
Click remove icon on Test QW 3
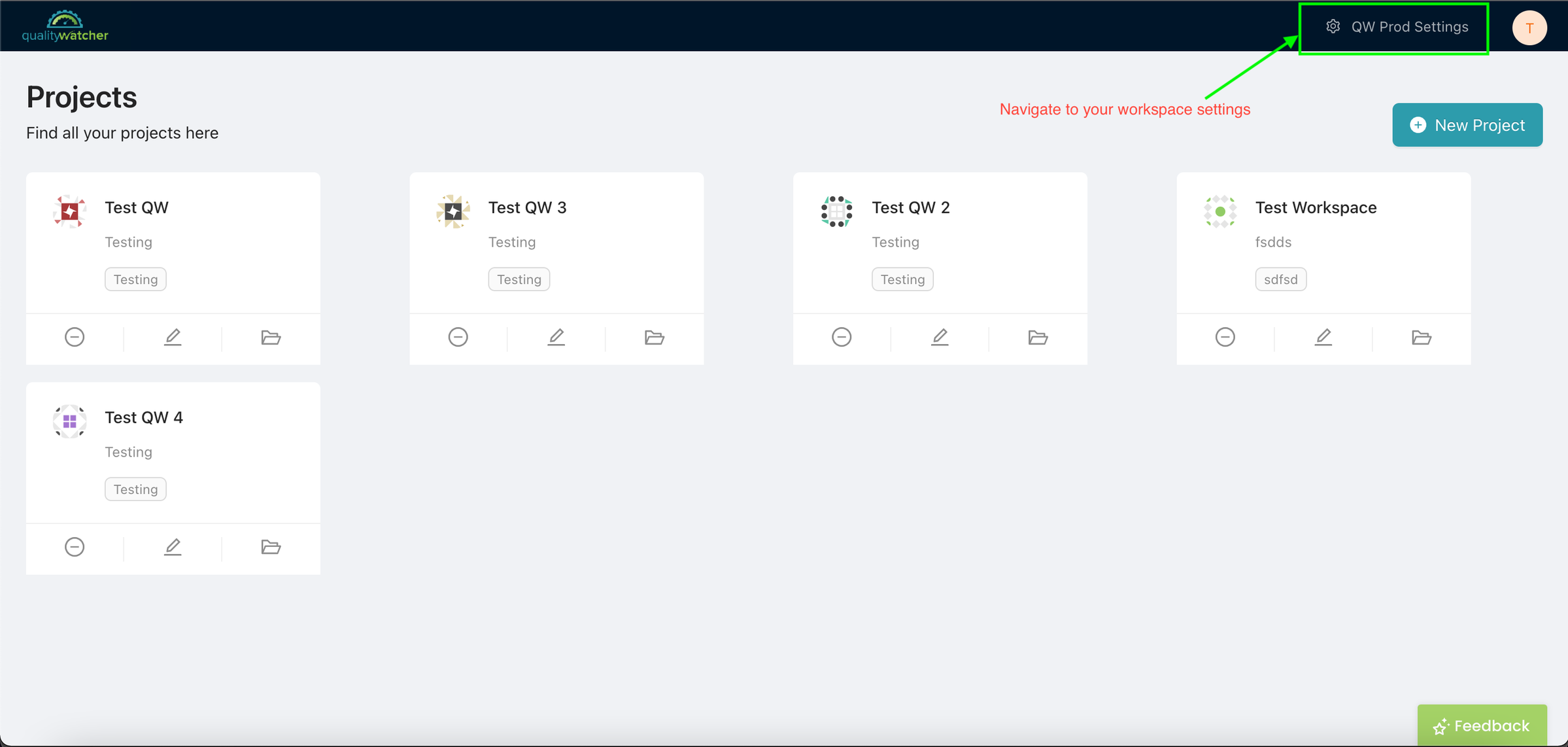[459, 337]
